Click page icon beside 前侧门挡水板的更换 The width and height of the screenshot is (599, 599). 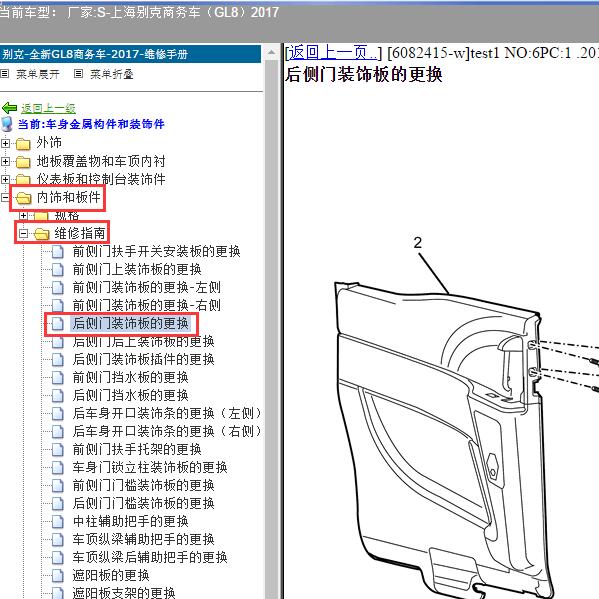point(58,378)
